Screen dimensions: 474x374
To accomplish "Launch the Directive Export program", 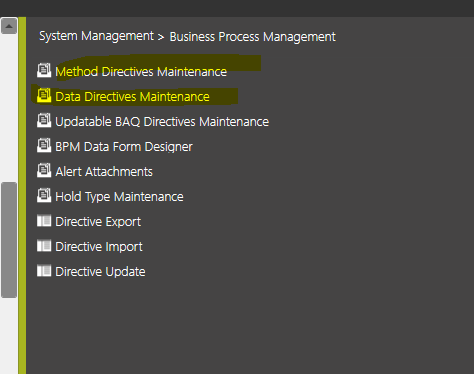I will click(98, 222).
